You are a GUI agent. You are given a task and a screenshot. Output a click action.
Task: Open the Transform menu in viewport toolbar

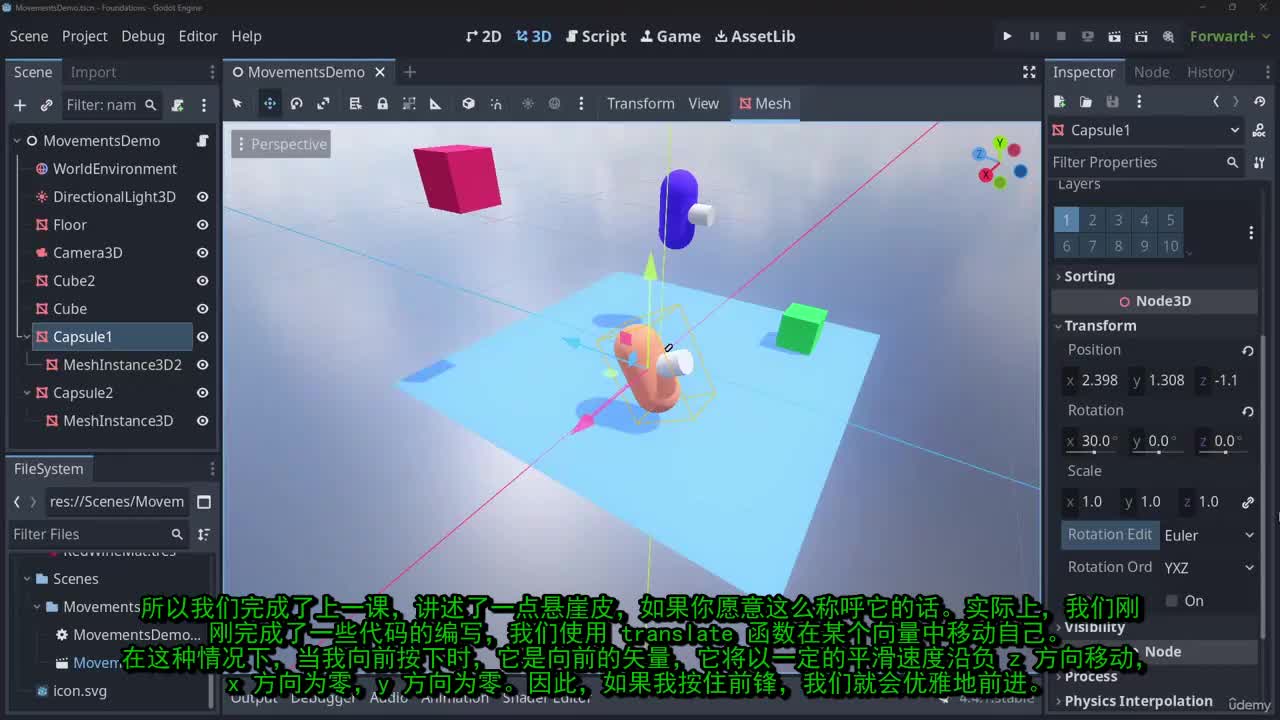tap(641, 103)
